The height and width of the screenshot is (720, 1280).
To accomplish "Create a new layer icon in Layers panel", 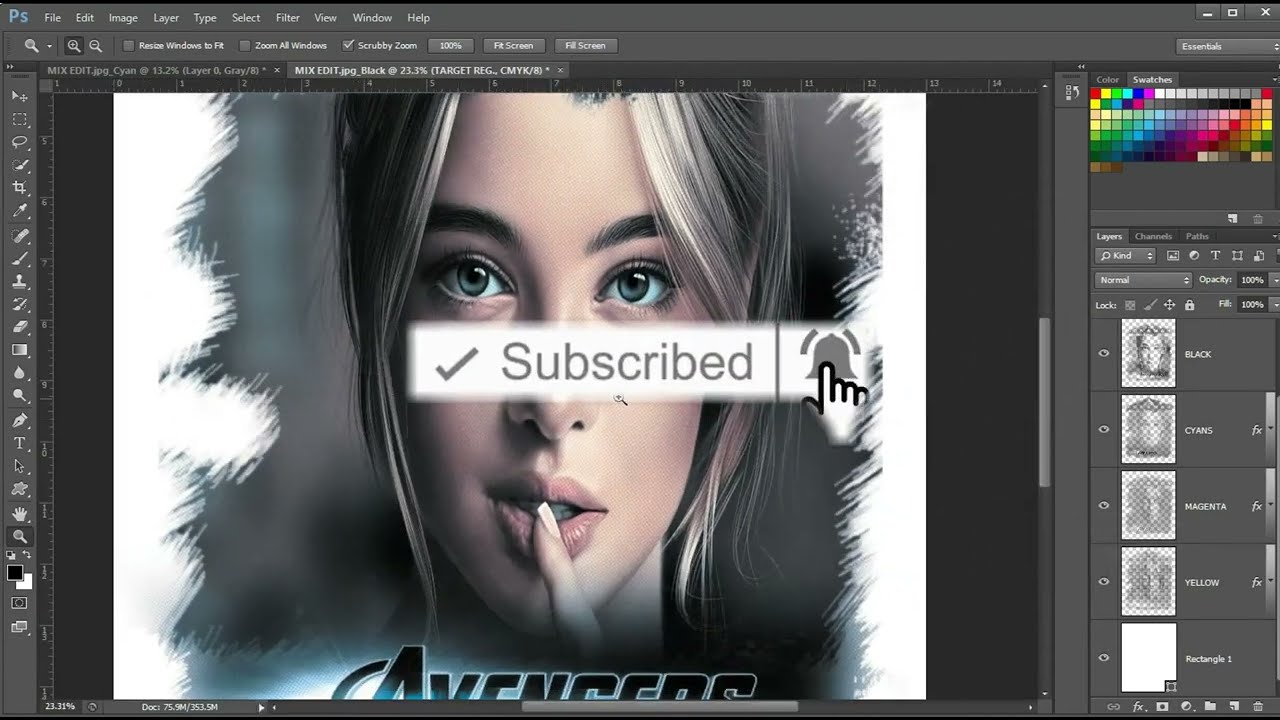I will tap(1234, 707).
